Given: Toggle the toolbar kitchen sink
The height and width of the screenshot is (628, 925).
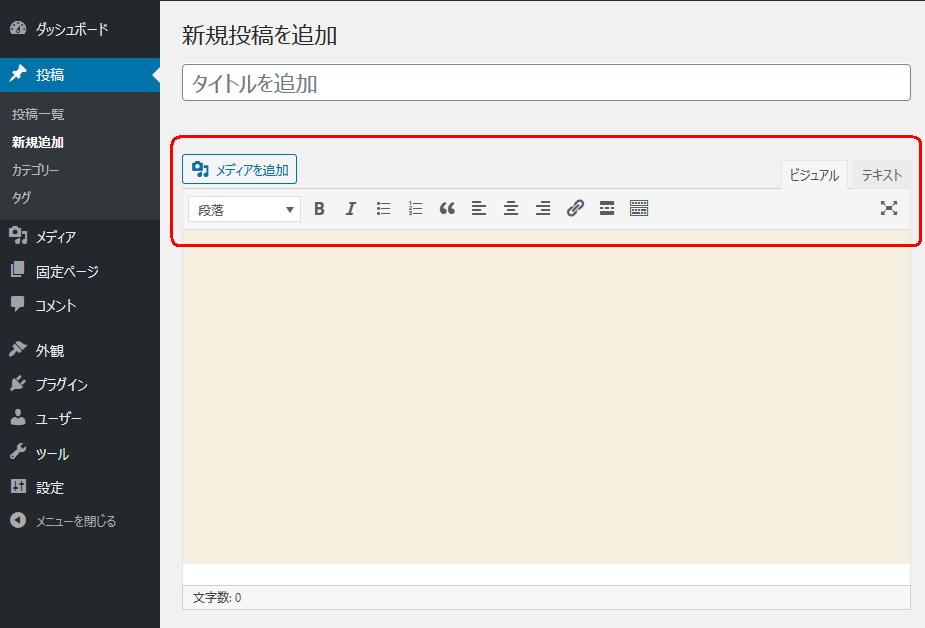Looking at the screenshot, I should pos(639,209).
